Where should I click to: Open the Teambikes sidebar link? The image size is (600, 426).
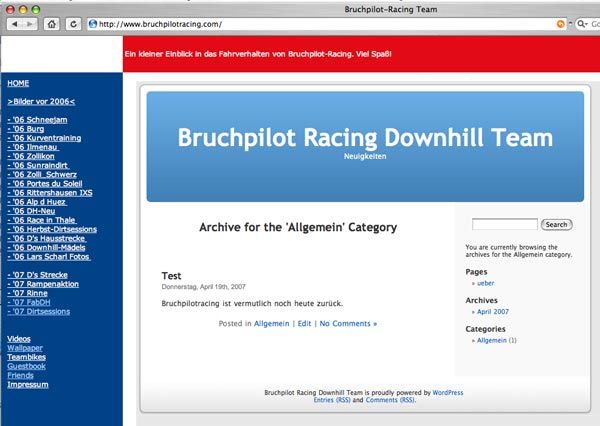pos(26,357)
